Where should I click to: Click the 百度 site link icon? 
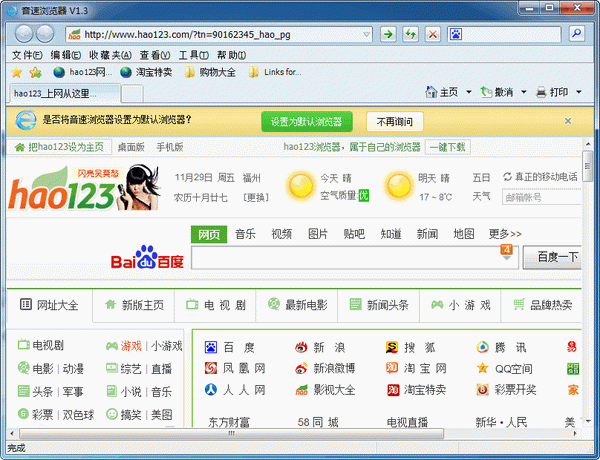[x=211, y=347]
